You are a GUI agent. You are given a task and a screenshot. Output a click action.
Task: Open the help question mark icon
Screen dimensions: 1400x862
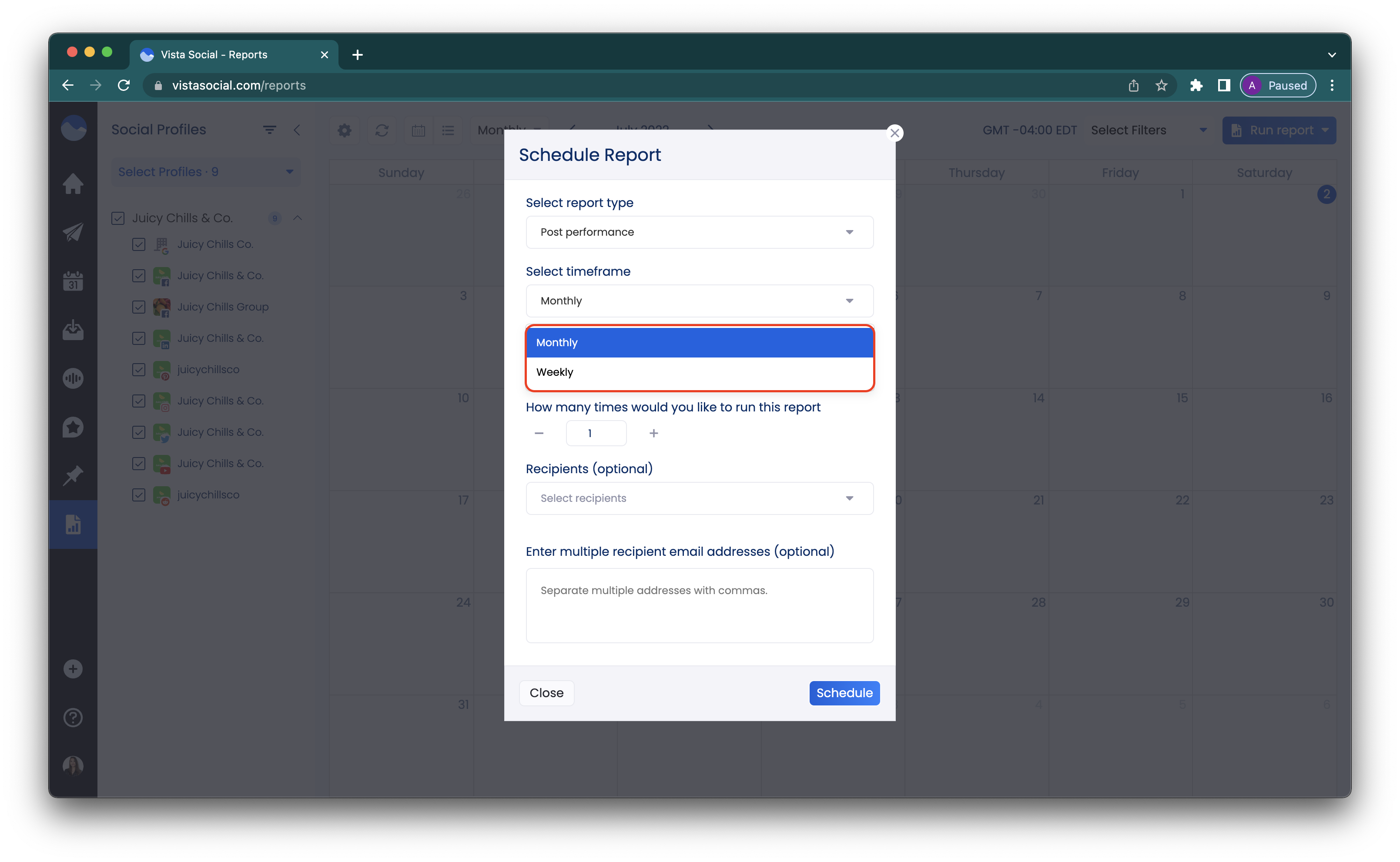tap(73, 718)
